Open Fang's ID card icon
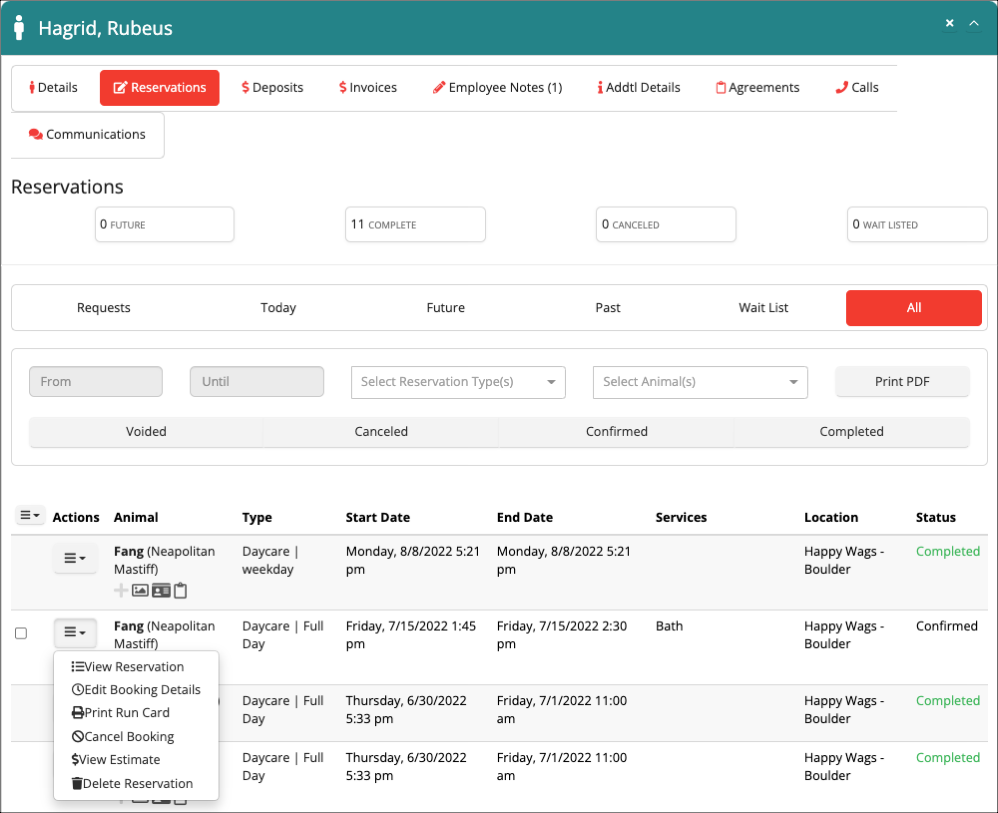Image resolution: width=998 pixels, height=813 pixels. pyautogui.click(x=161, y=590)
